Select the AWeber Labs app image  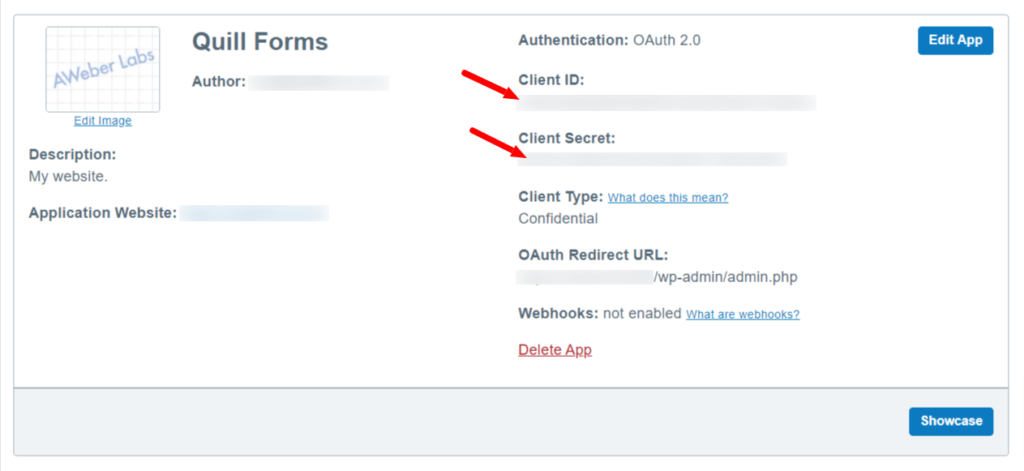tap(103, 70)
